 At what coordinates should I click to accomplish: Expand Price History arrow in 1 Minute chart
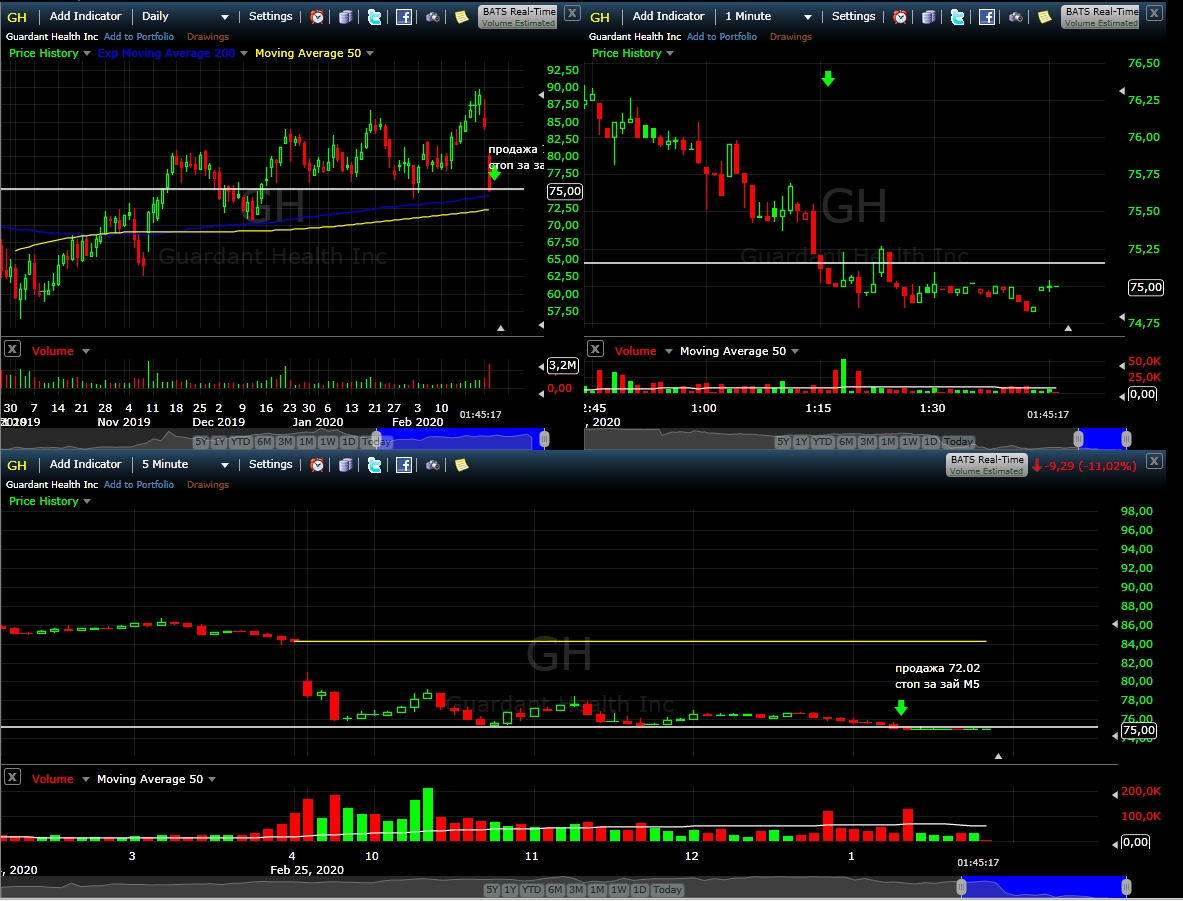pos(670,54)
